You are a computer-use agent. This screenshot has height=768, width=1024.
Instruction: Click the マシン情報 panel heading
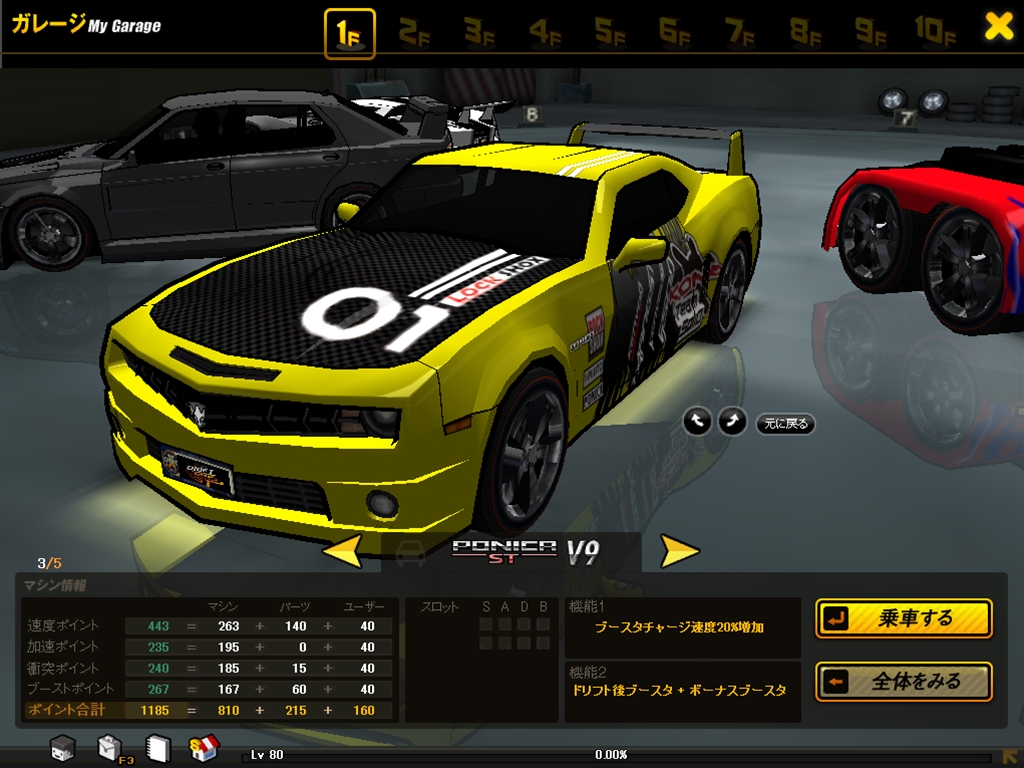click(x=55, y=585)
